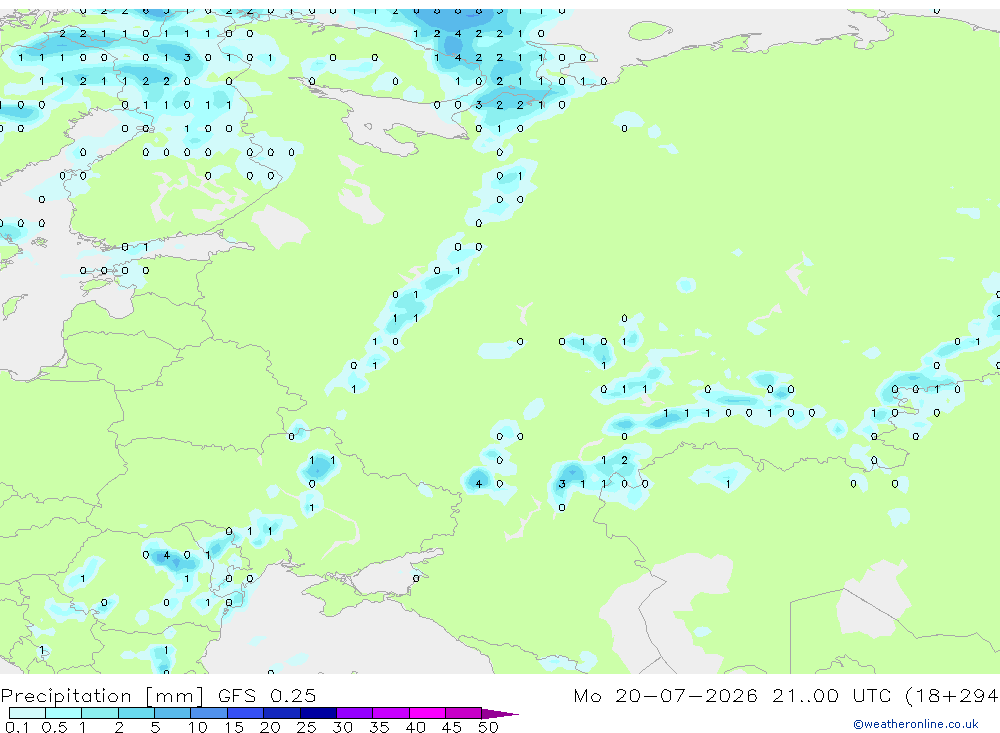1000x733 pixels.
Task: Click the '(18+294' forecast run text
Action: [x=952, y=696]
